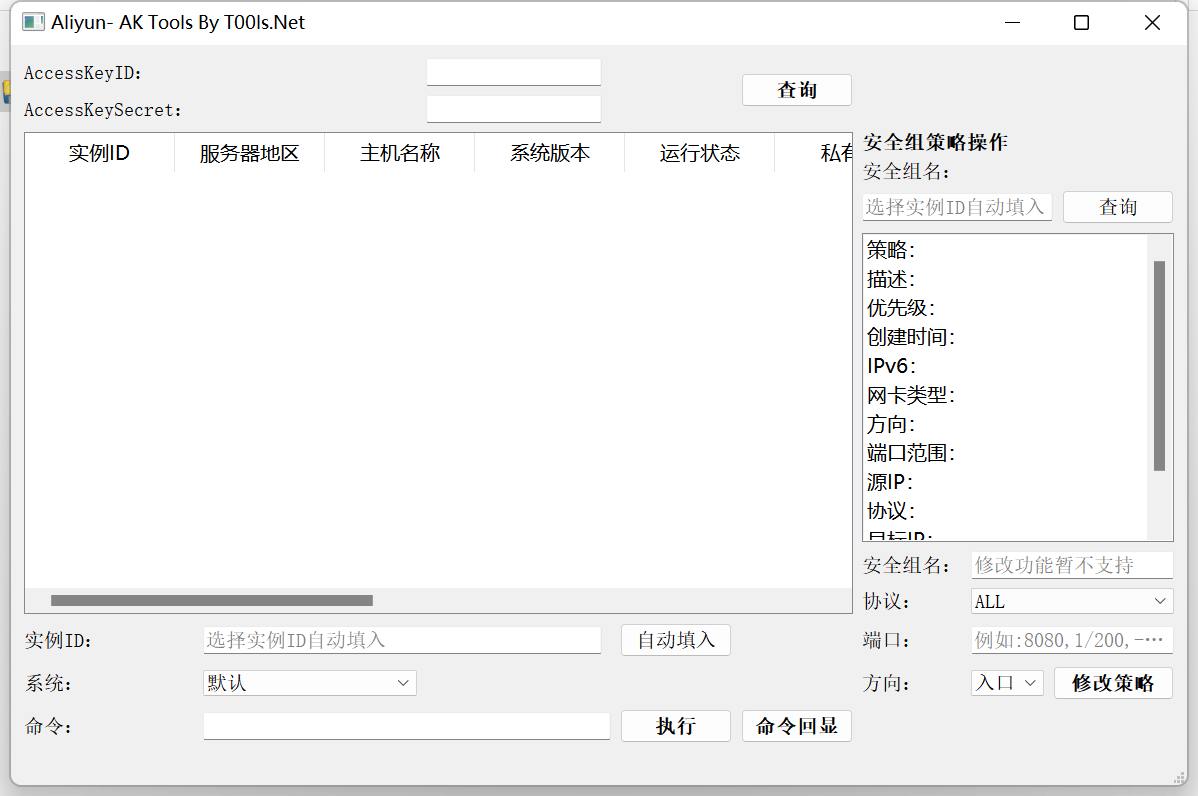1198x796 pixels.
Task: Click the 执行 button
Action: [x=676, y=726]
